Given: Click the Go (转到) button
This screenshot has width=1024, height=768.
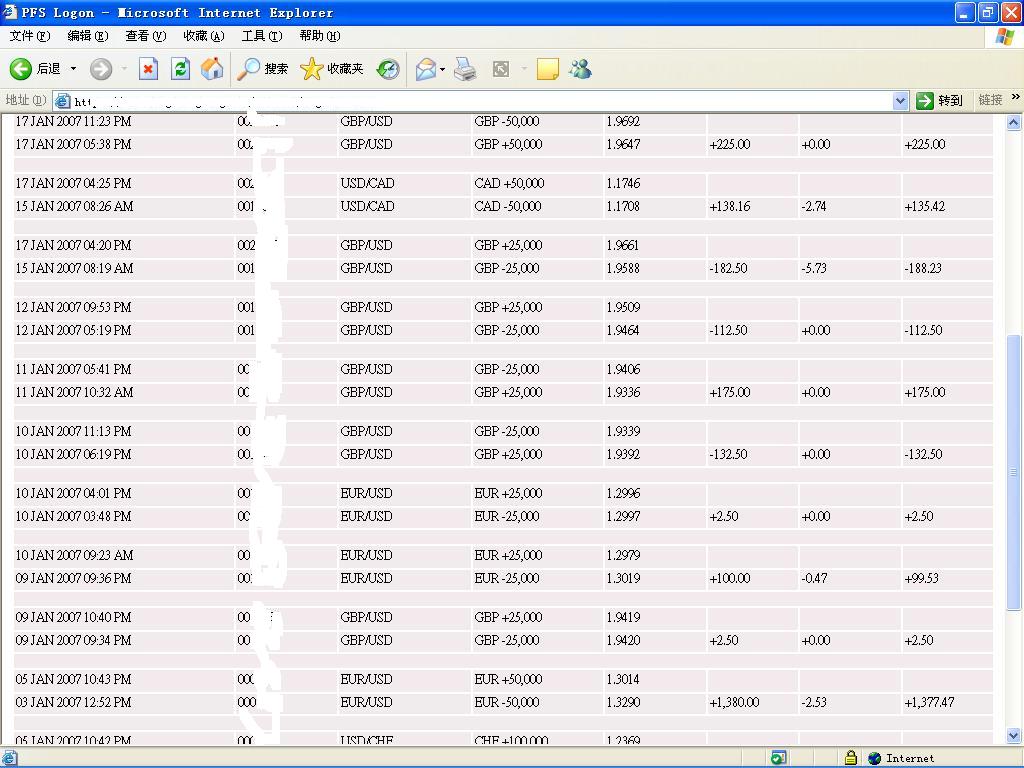Looking at the screenshot, I should pyautogui.click(x=940, y=100).
